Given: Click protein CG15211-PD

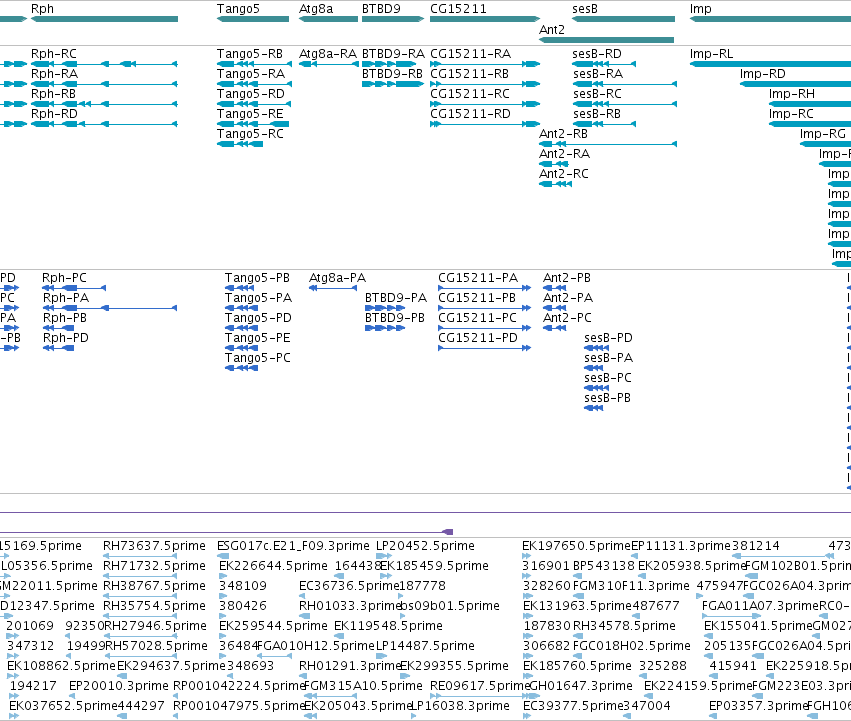Looking at the screenshot, I should pos(485,348).
